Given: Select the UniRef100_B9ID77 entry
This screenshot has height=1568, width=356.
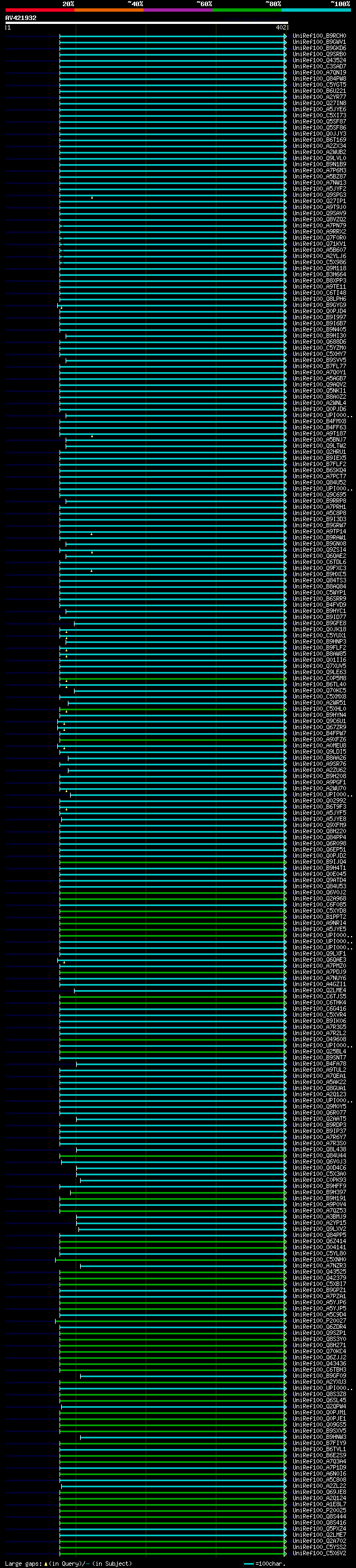Looking at the screenshot, I should coord(319,617).
